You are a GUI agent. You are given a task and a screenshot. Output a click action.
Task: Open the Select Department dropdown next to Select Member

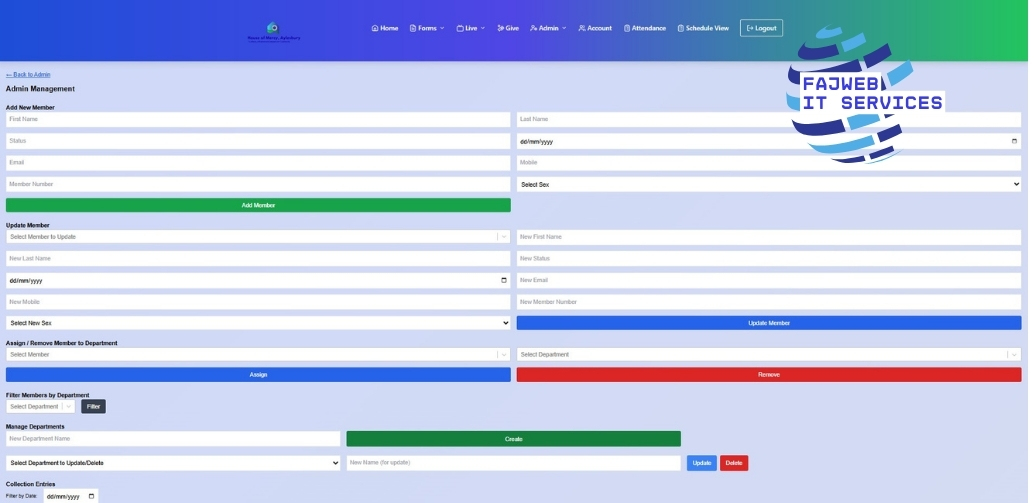(769, 355)
